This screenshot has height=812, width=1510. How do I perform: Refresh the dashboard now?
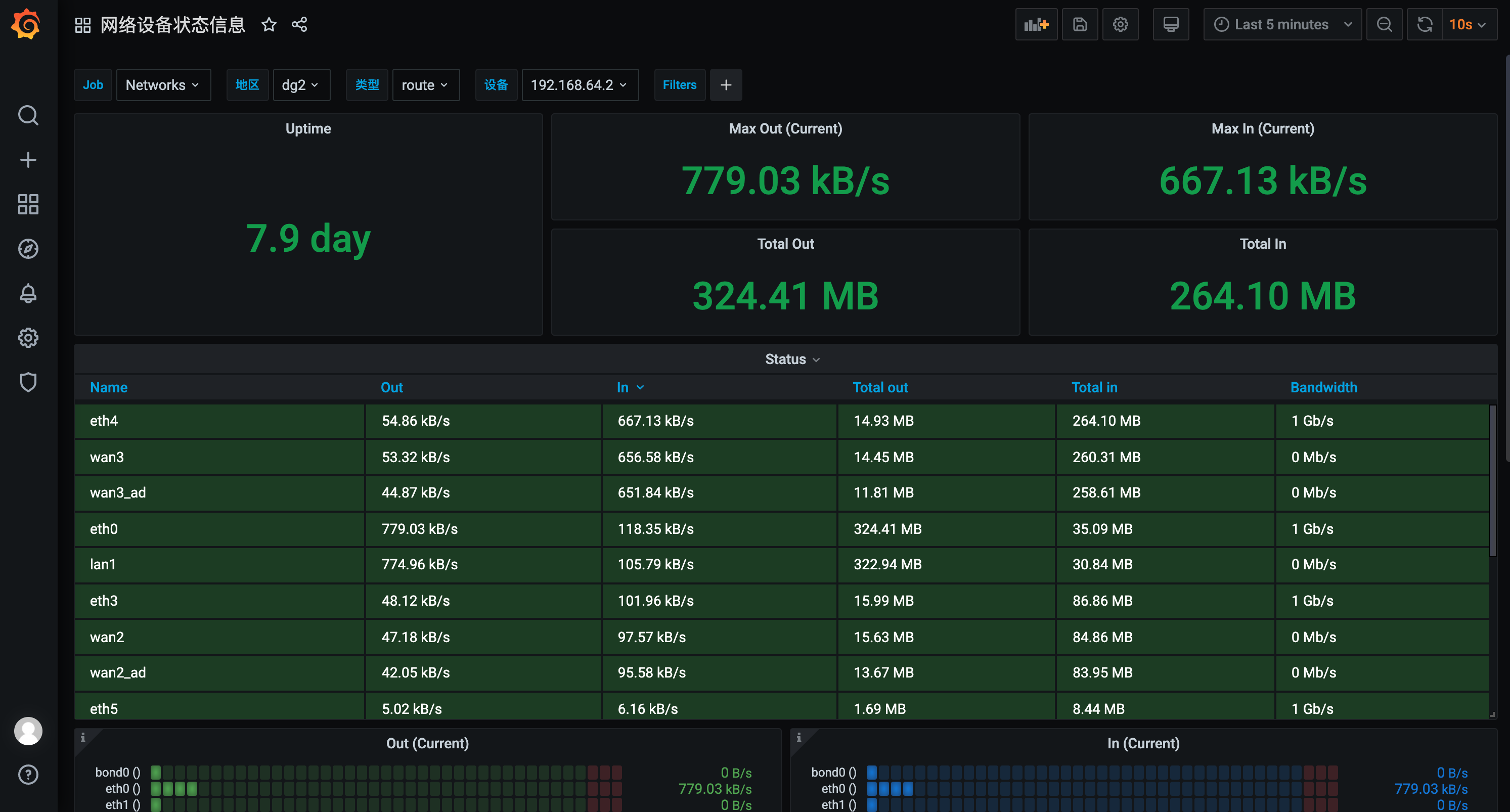[1425, 25]
